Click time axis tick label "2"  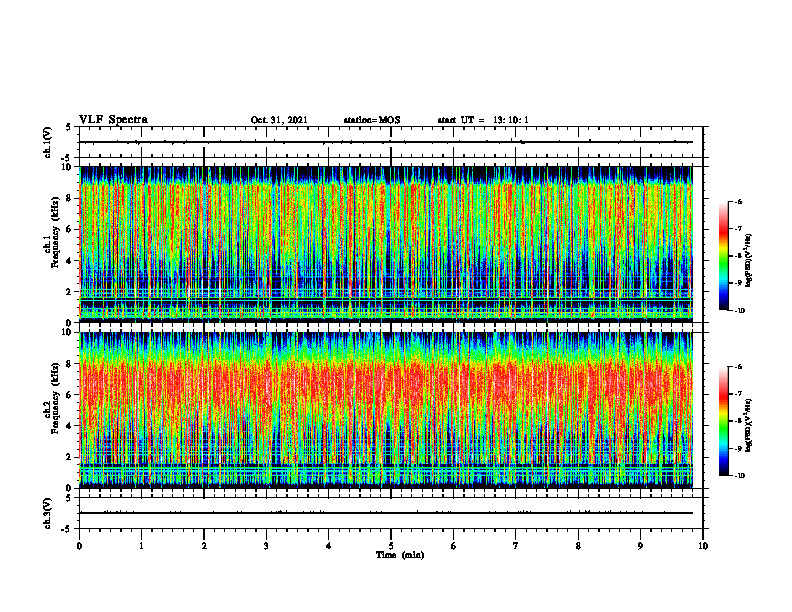204,546
